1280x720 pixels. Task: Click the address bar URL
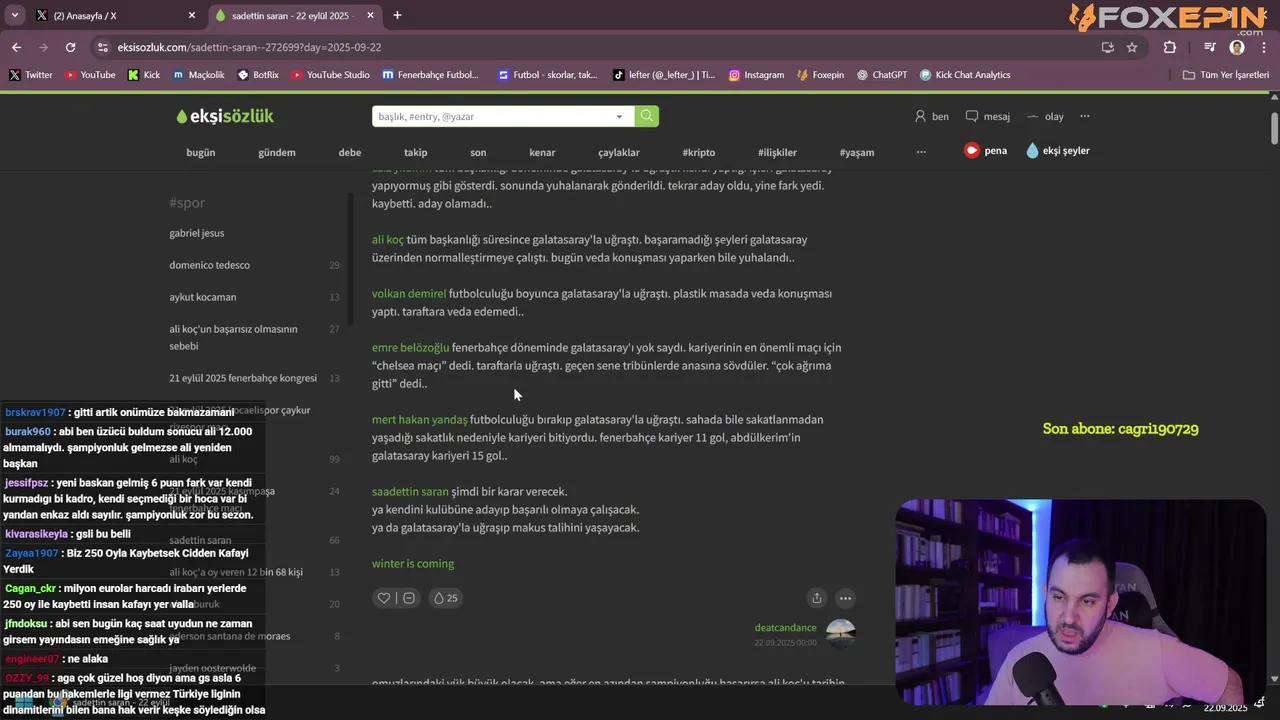(x=249, y=47)
